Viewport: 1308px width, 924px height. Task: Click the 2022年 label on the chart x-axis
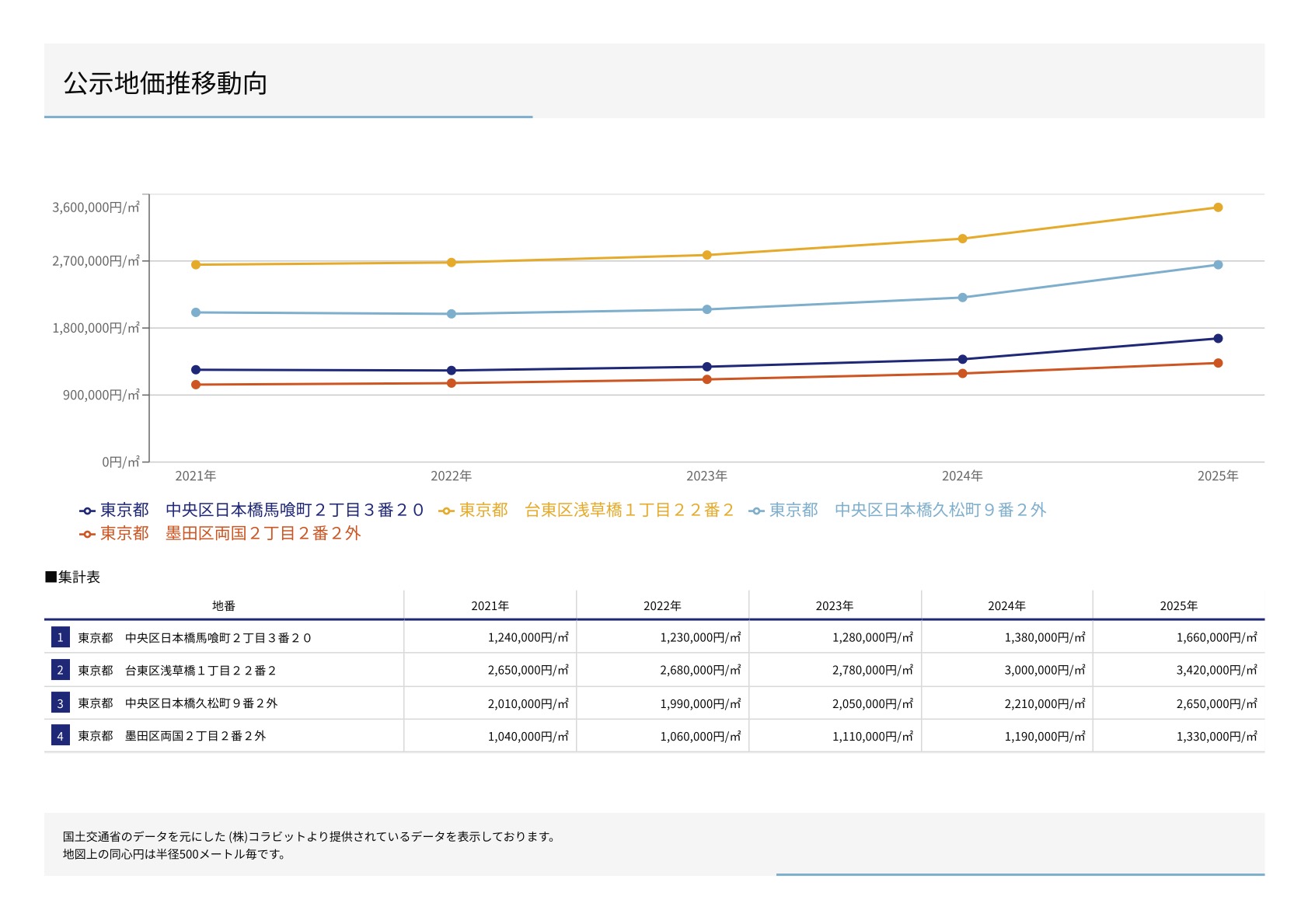(x=451, y=476)
